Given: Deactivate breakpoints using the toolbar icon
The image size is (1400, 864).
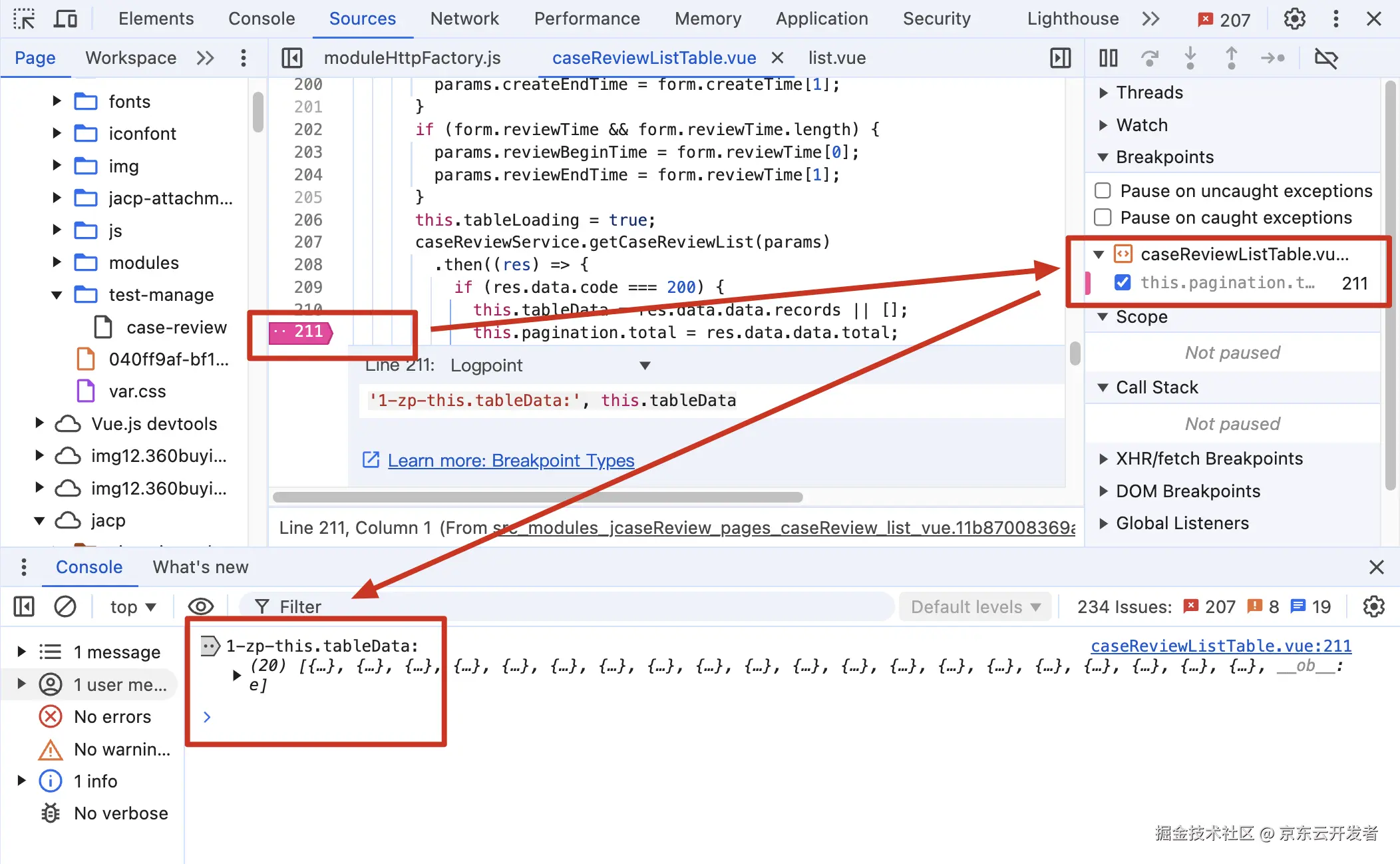Looking at the screenshot, I should (1325, 59).
